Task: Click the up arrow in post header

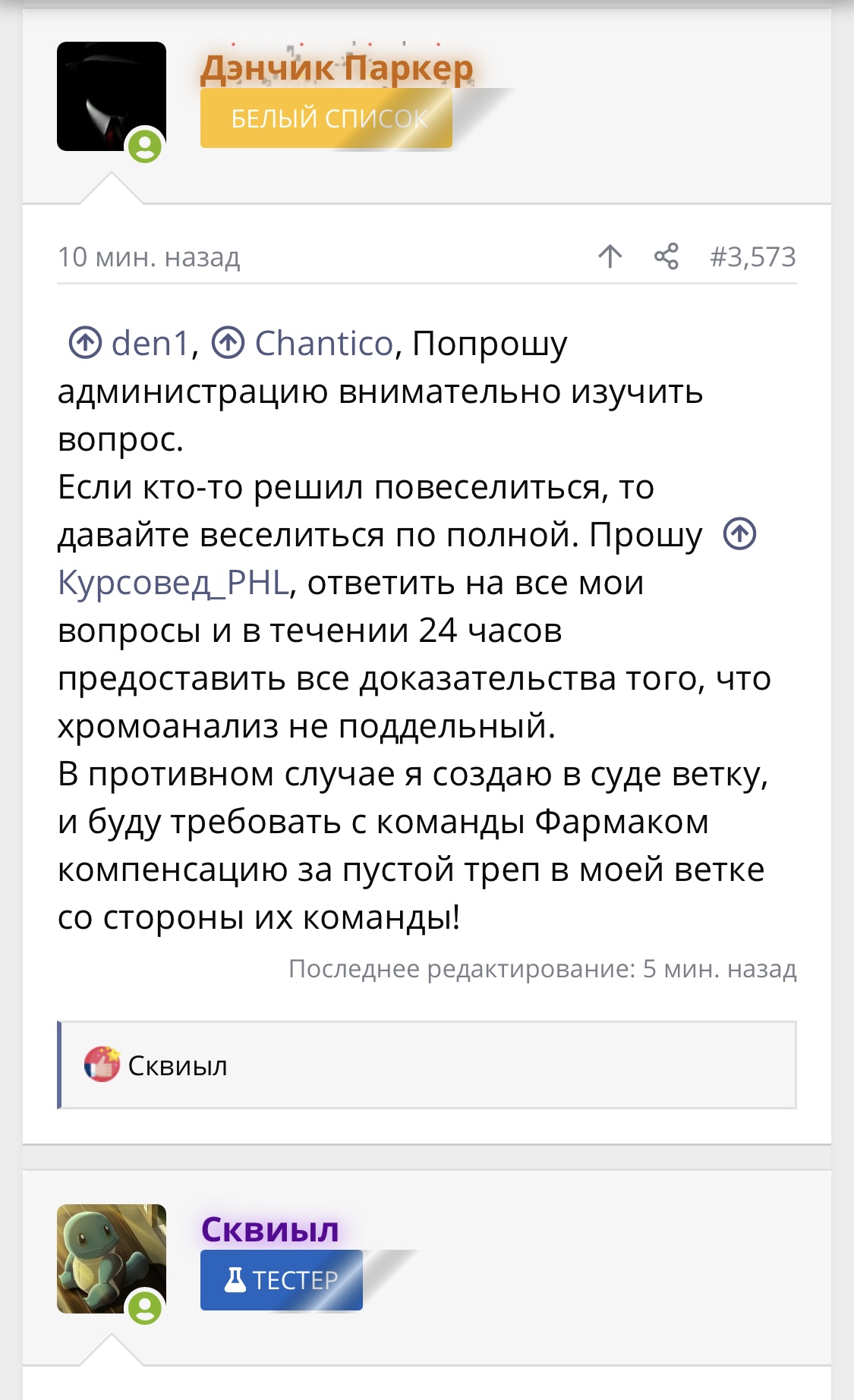Action: click(x=610, y=256)
